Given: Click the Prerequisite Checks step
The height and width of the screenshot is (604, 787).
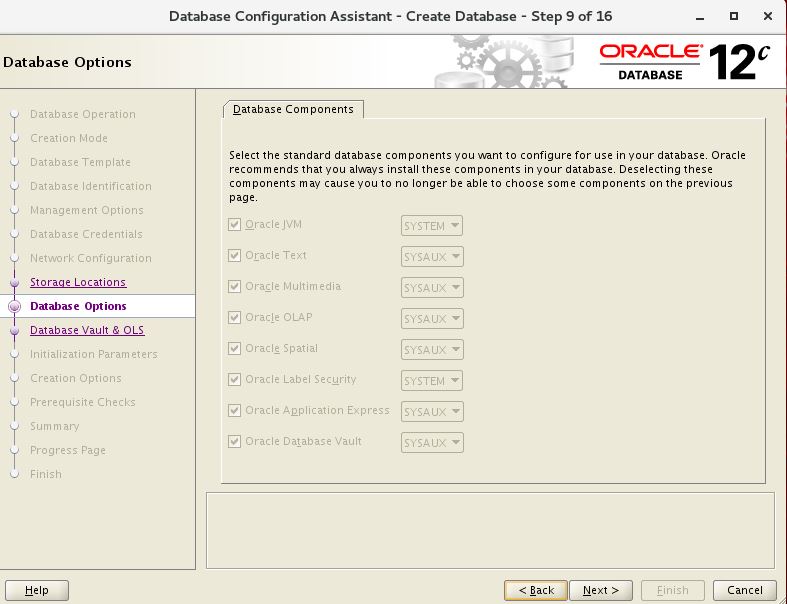Looking at the screenshot, I should [x=83, y=402].
